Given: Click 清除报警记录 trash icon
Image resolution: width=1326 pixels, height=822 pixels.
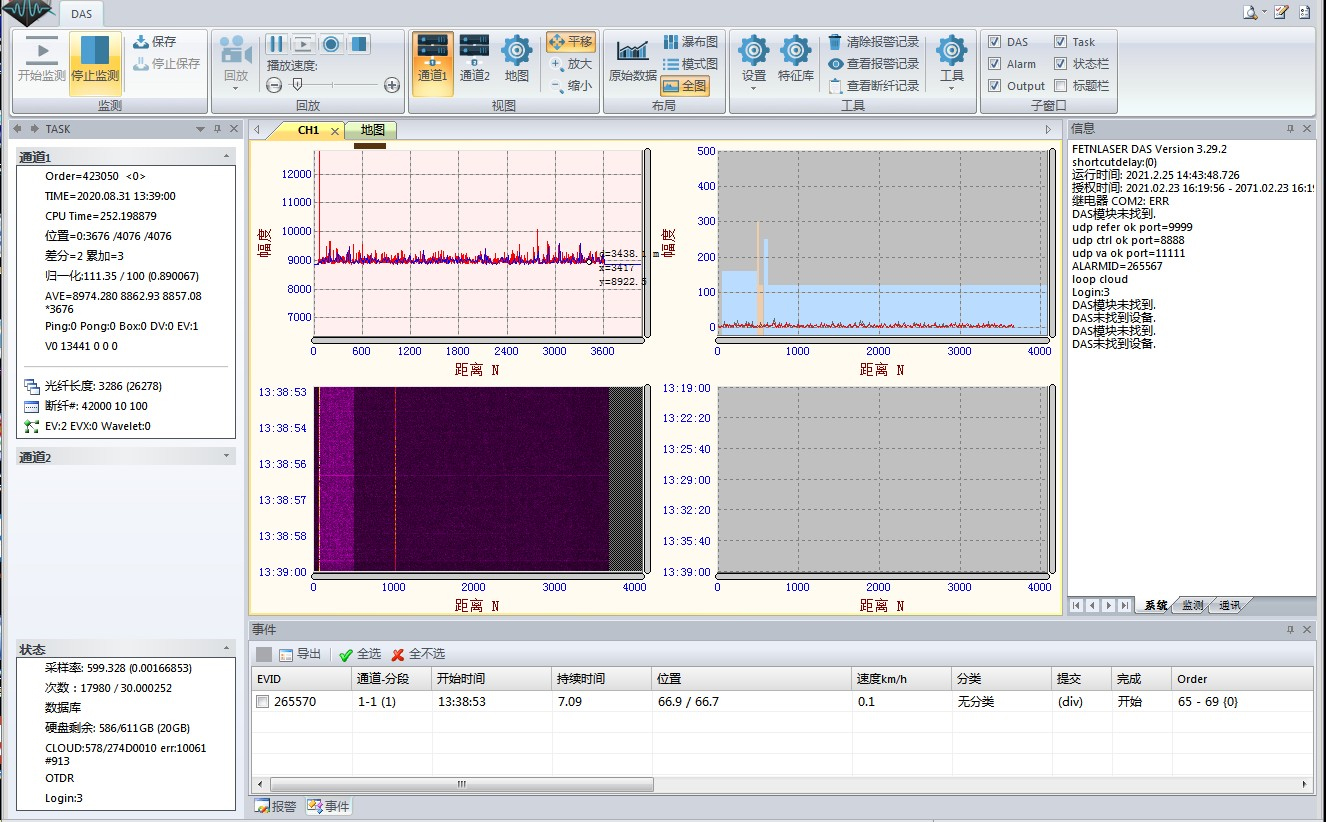Looking at the screenshot, I should [835, 42].
